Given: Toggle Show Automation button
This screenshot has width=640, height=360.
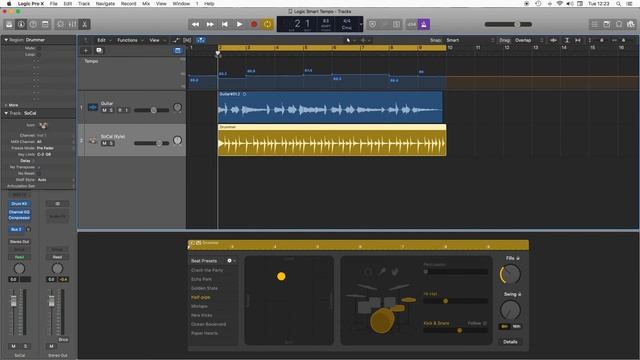Looking at the screenshot, I should point(176,40).
